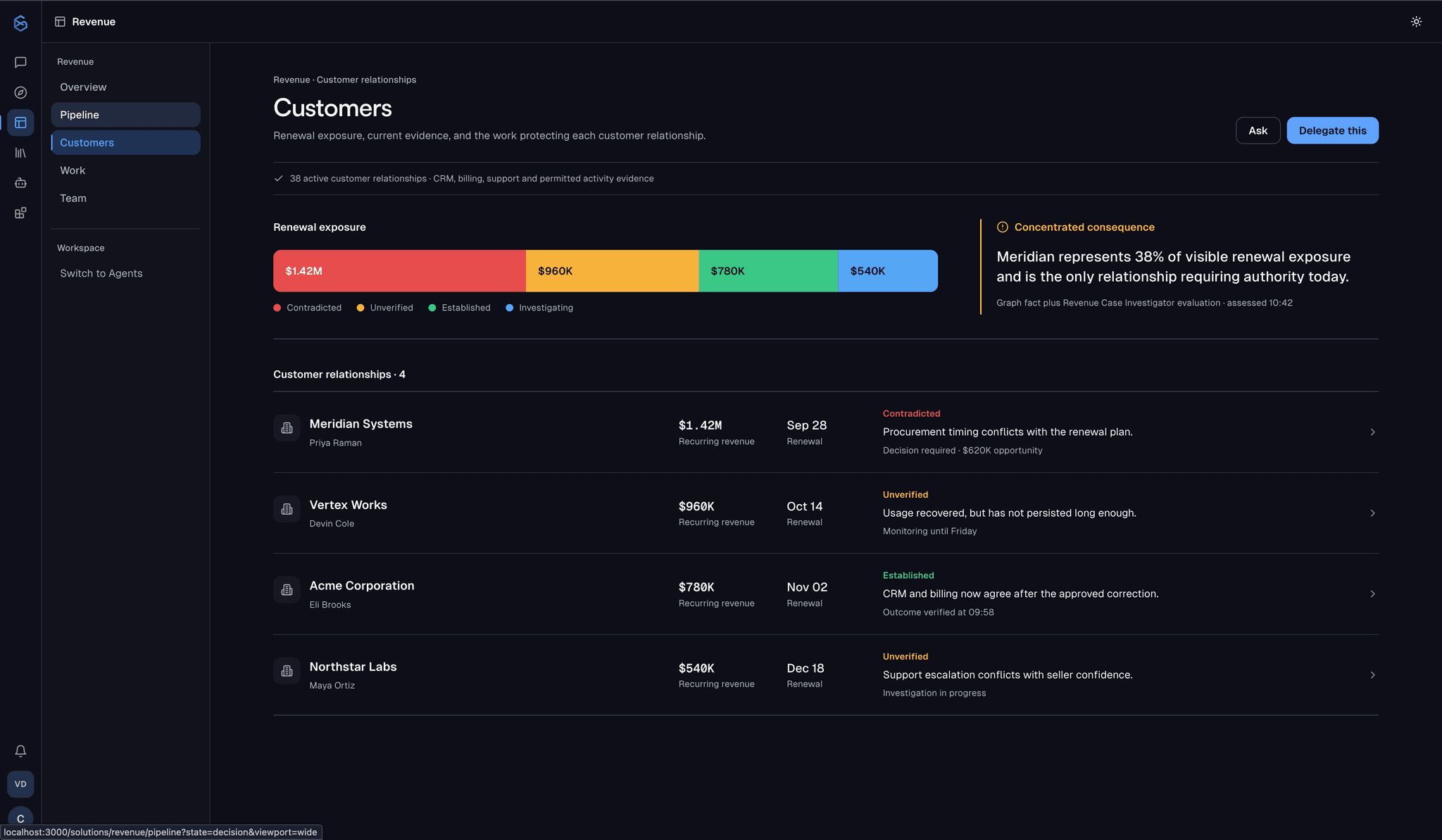Click the Contradicted status on Meridian row

(x=911, y=414)
